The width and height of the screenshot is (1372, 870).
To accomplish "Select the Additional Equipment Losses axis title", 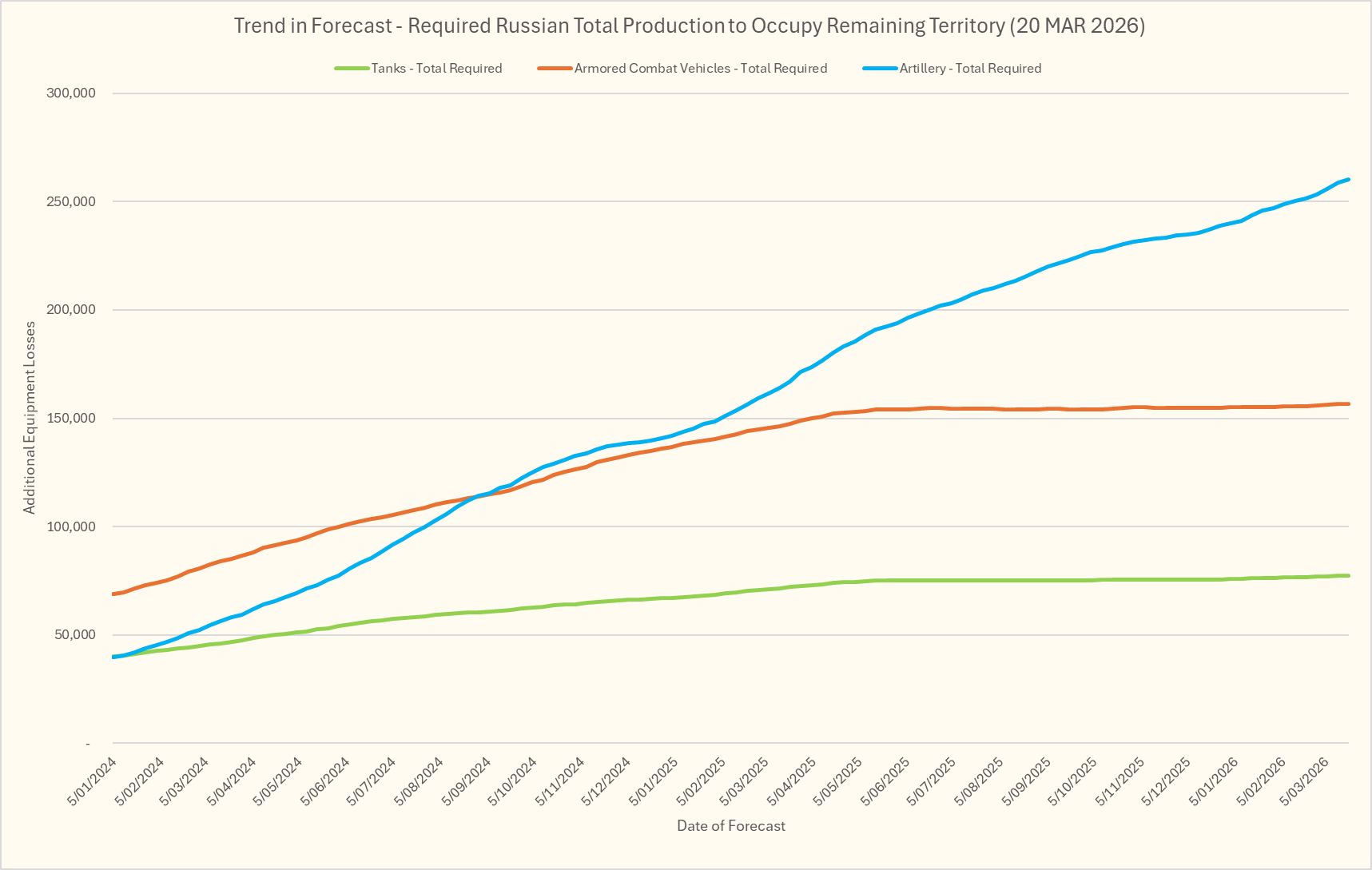I will (30, 418).
